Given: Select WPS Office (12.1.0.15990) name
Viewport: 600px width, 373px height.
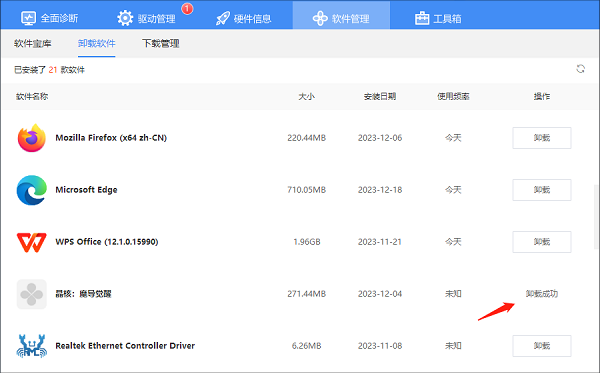Looking at the screenshot, I should pyautogui.click(x=107, y=242).
